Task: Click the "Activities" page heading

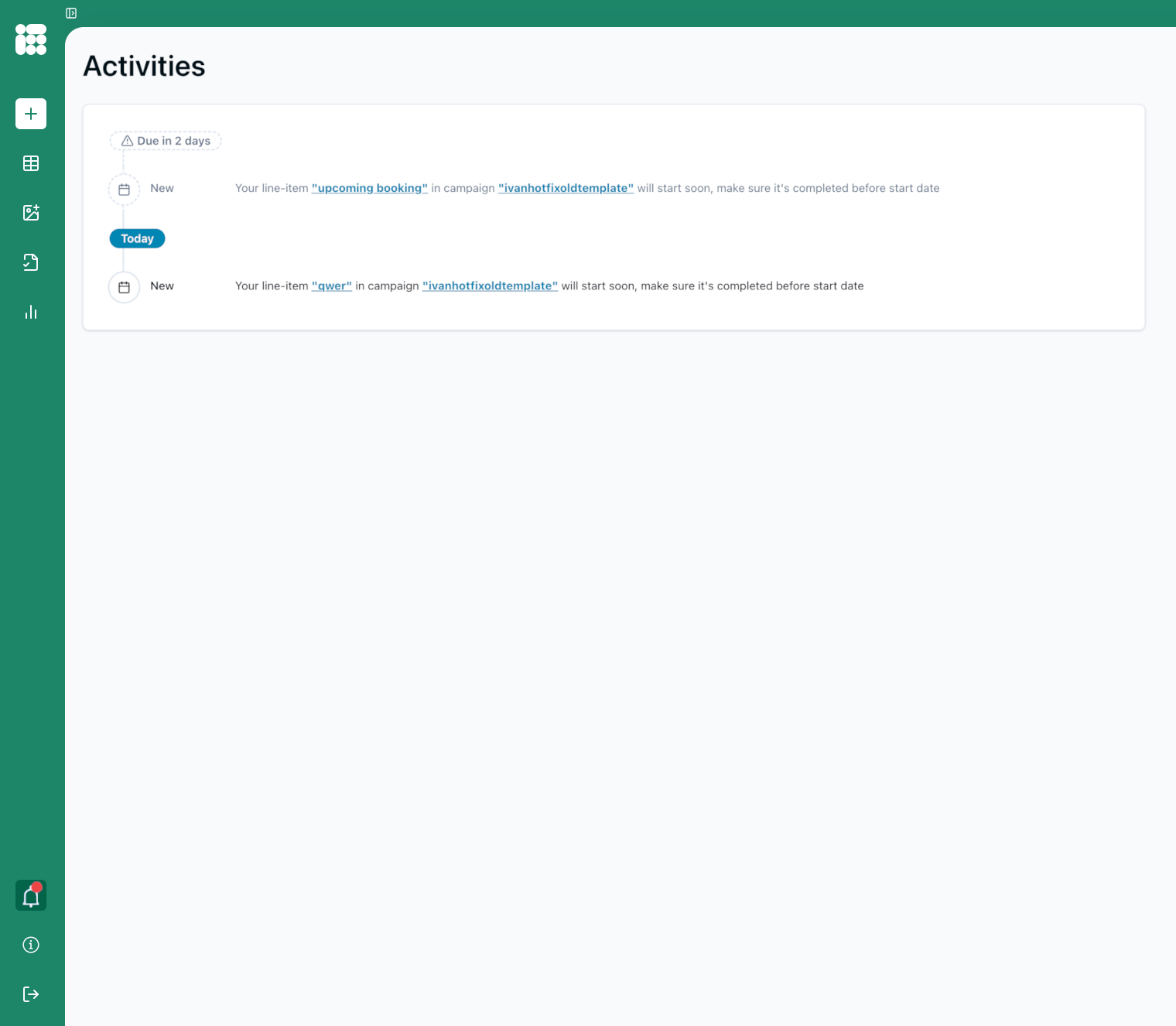Action: click(144, 67)
